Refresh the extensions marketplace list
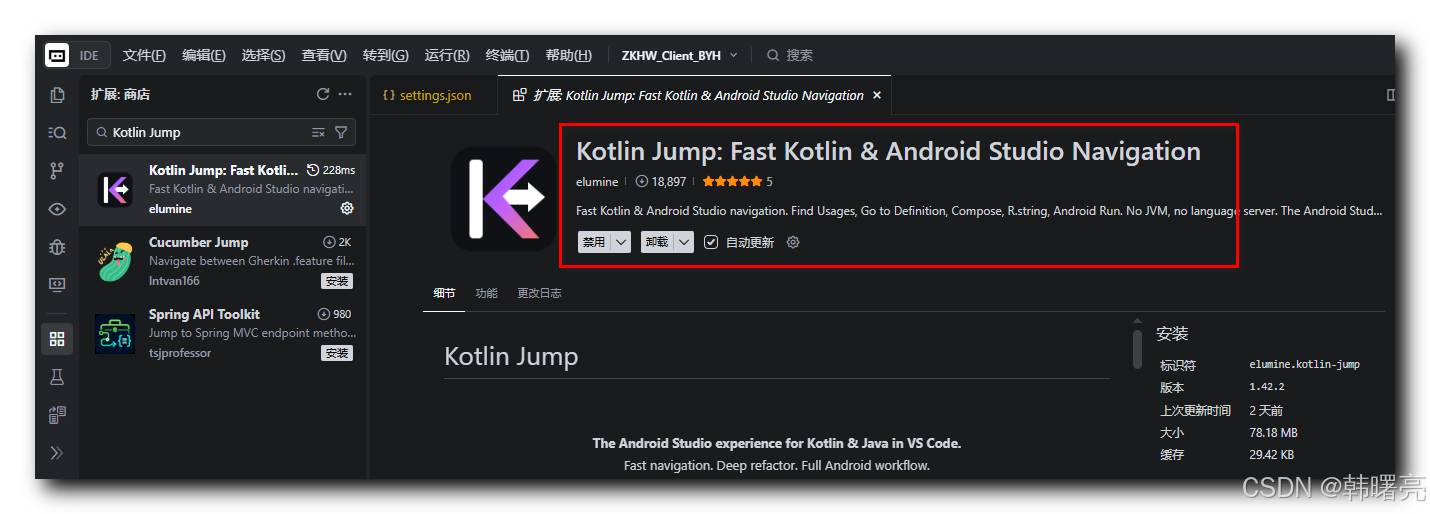1430x514 pixels. pyautogui.click(x=323, y=94)
